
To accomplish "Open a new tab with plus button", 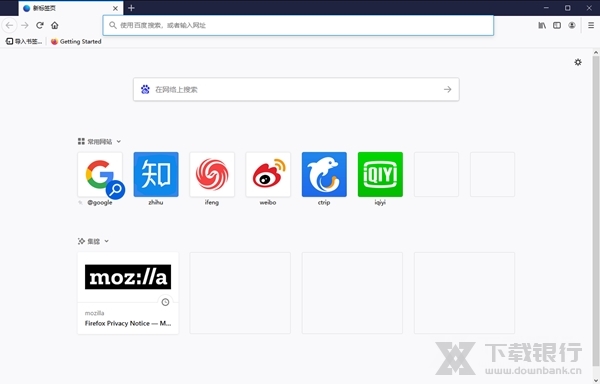I will tap(131, 8).
